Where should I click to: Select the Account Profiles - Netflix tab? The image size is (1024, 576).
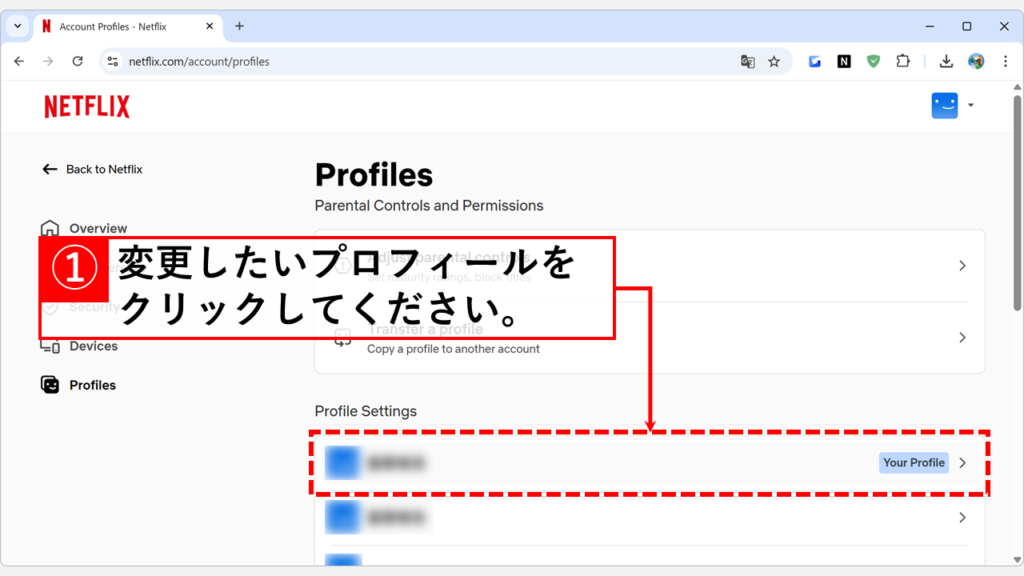pyautogui.click(x=127, y=26)
